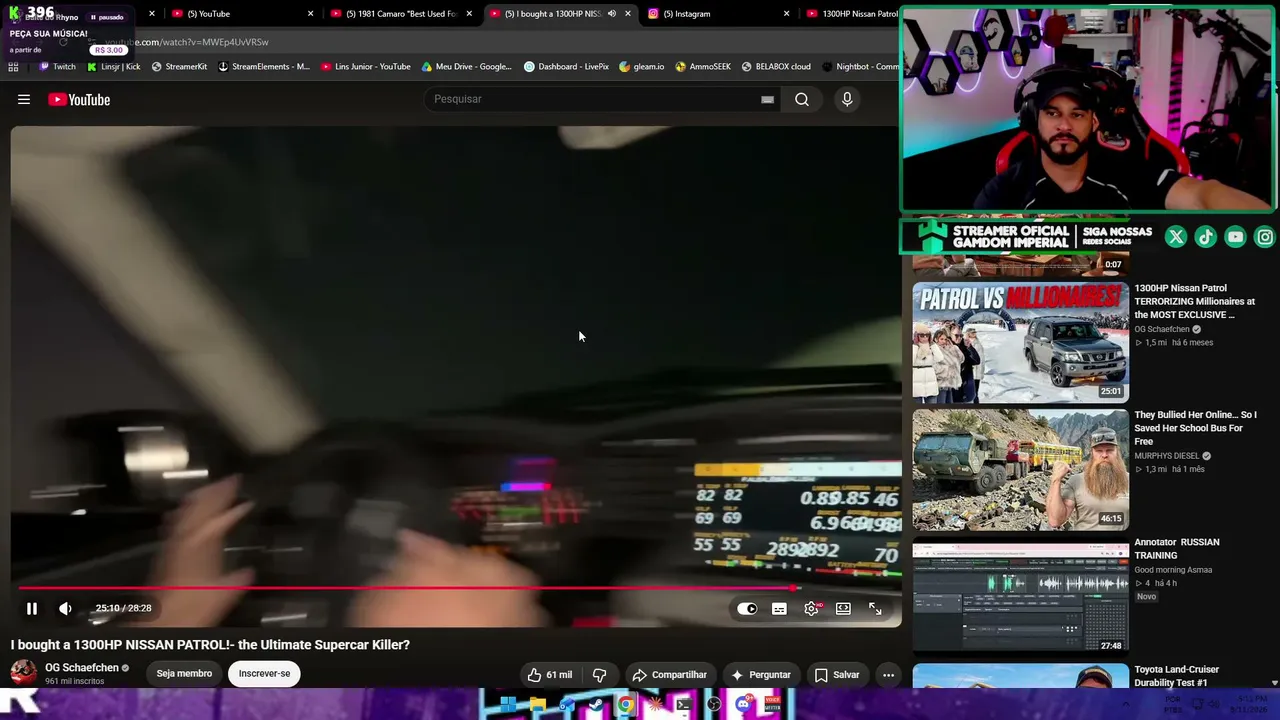Open the on-screen keyboard in search box
Screen dimensions: 1280x720
pos(767,99)
